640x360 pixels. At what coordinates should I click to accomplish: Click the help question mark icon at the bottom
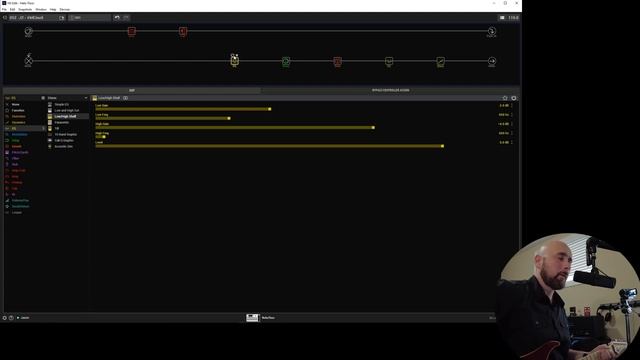pyautogui.click(x=11, y=318)
